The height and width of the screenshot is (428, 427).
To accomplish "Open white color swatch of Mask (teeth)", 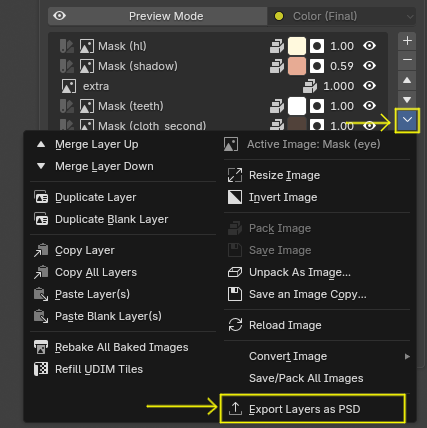I will point(297,106).
